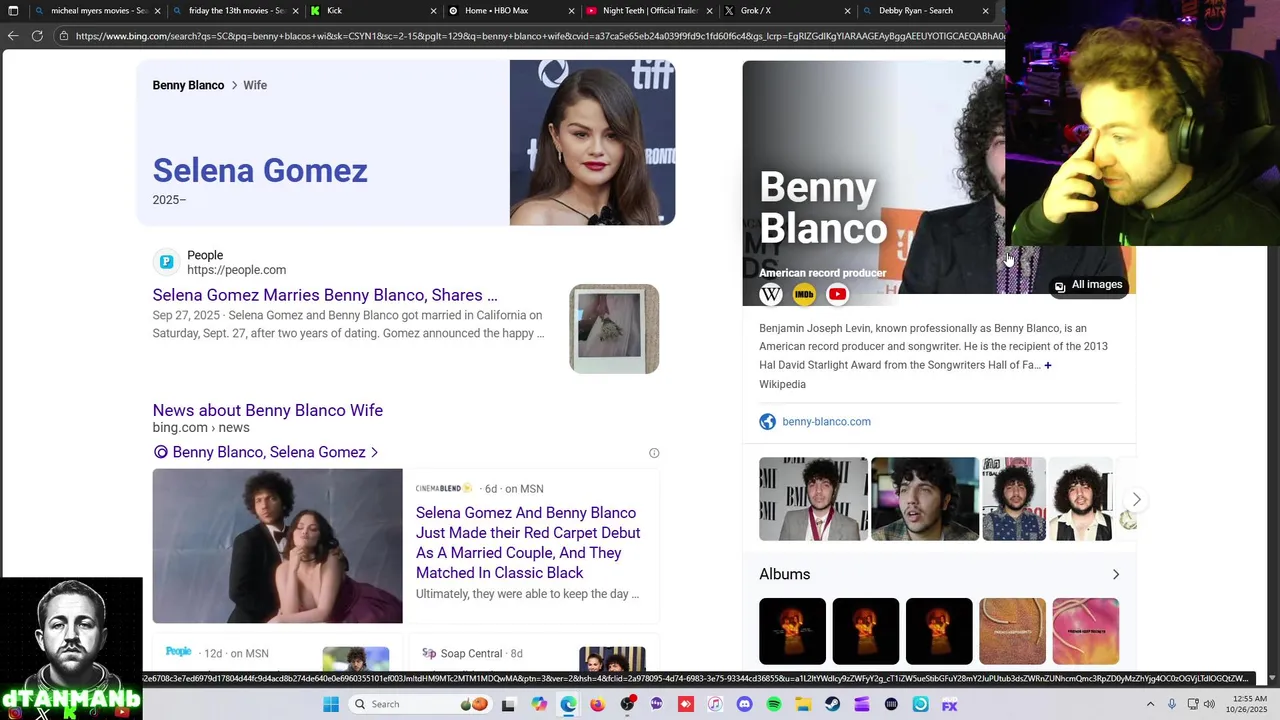Launch Spotify from the taskbar
1280x720 pixels.
[774, 704]
